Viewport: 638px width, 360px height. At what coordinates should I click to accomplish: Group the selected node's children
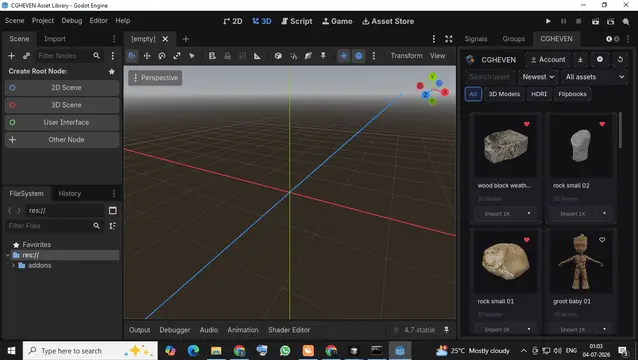pyautogui.click(x=243, y=56)
